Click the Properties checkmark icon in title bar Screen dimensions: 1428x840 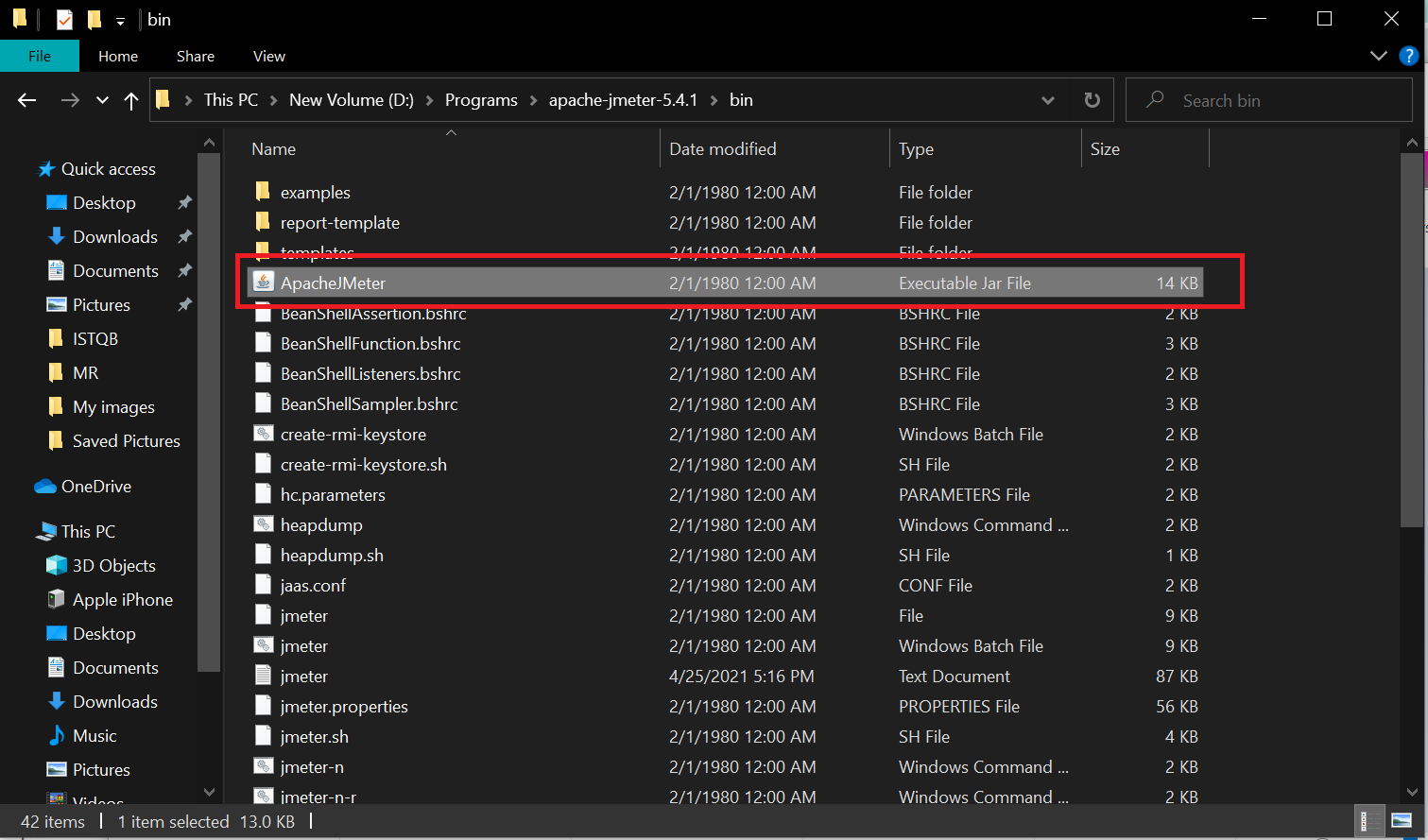tap(64, 19)
